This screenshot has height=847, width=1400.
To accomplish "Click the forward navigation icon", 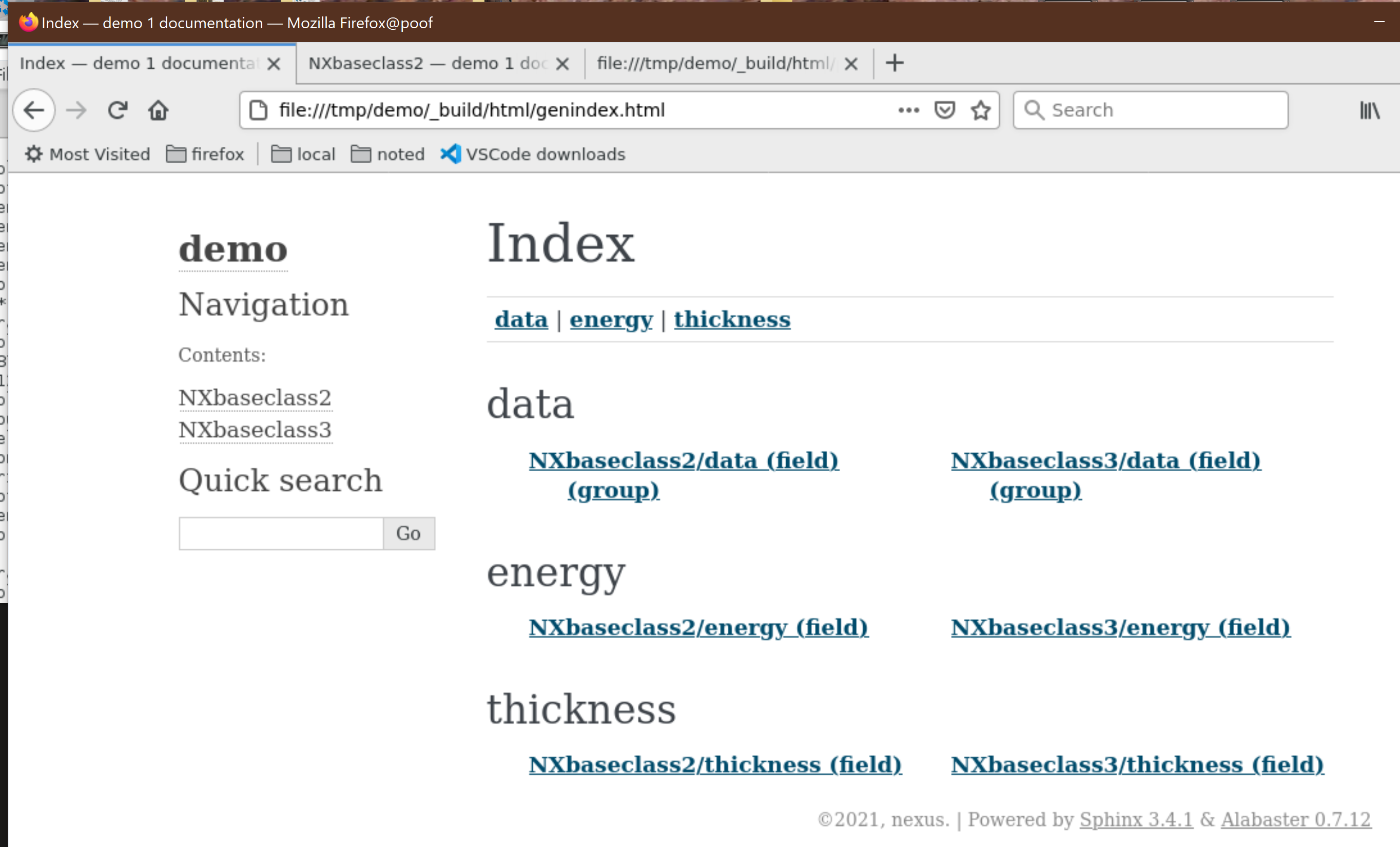I will 75,110.
